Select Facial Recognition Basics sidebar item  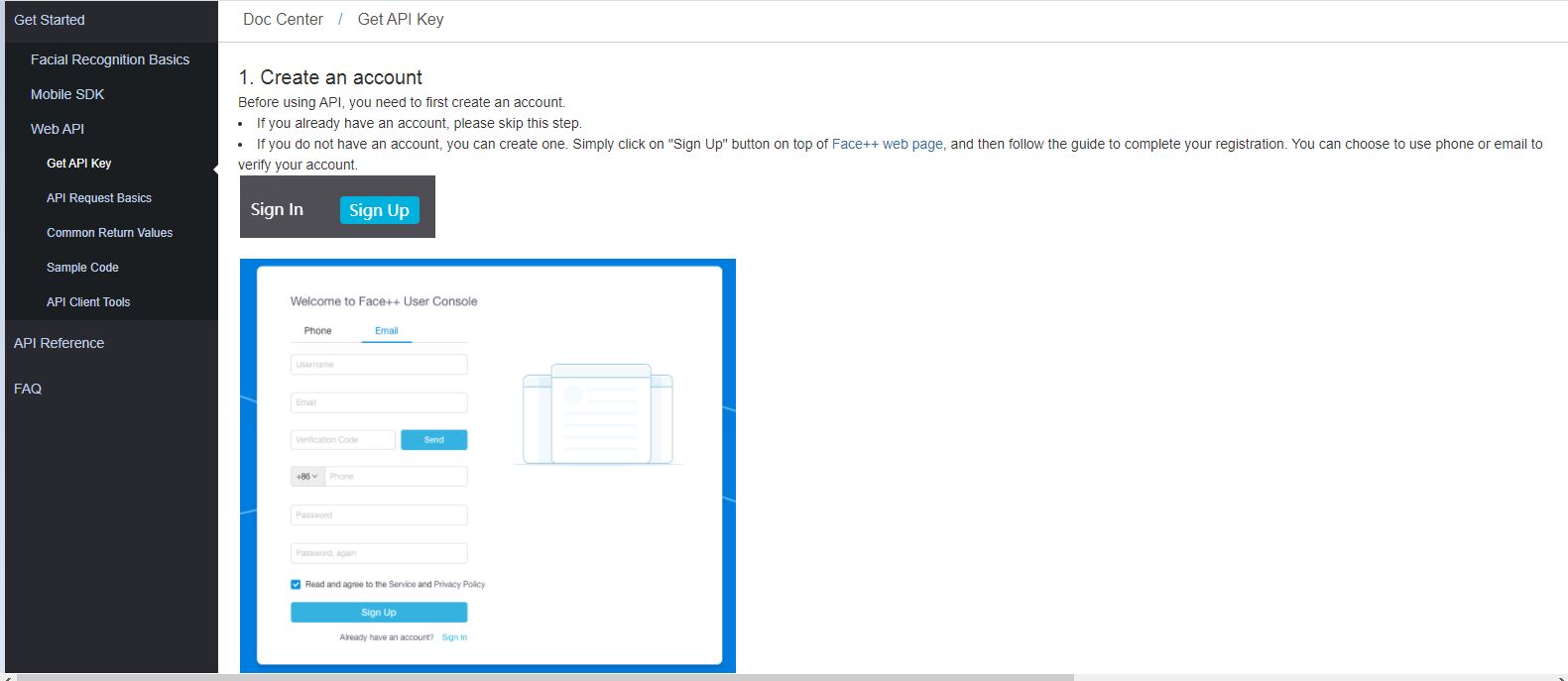coord(109,59)
